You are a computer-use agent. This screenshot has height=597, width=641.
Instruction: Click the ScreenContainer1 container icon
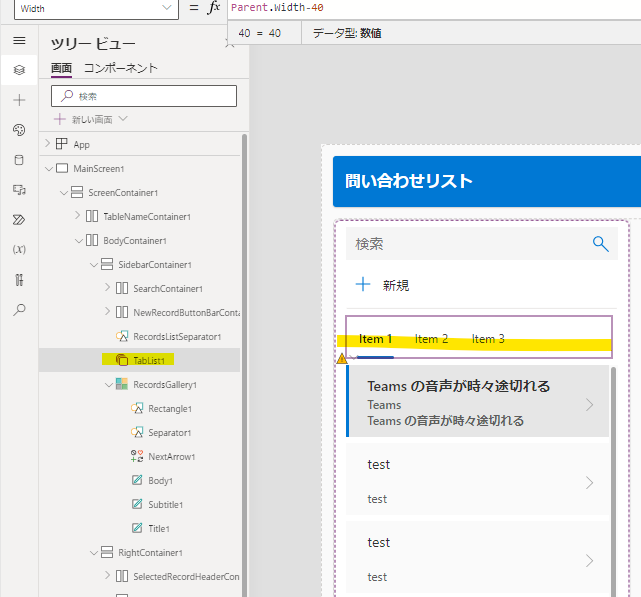77,192
